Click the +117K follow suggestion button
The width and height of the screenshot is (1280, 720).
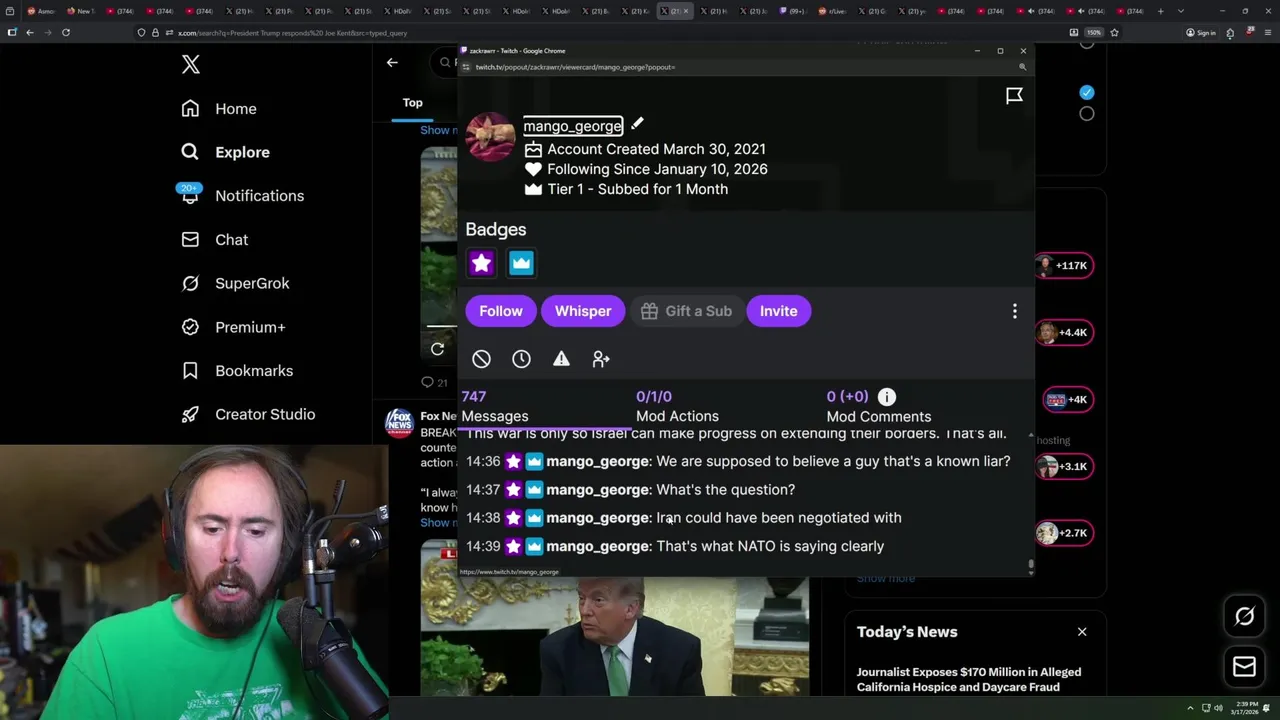pyautogui.click(x=1064, y=265)
